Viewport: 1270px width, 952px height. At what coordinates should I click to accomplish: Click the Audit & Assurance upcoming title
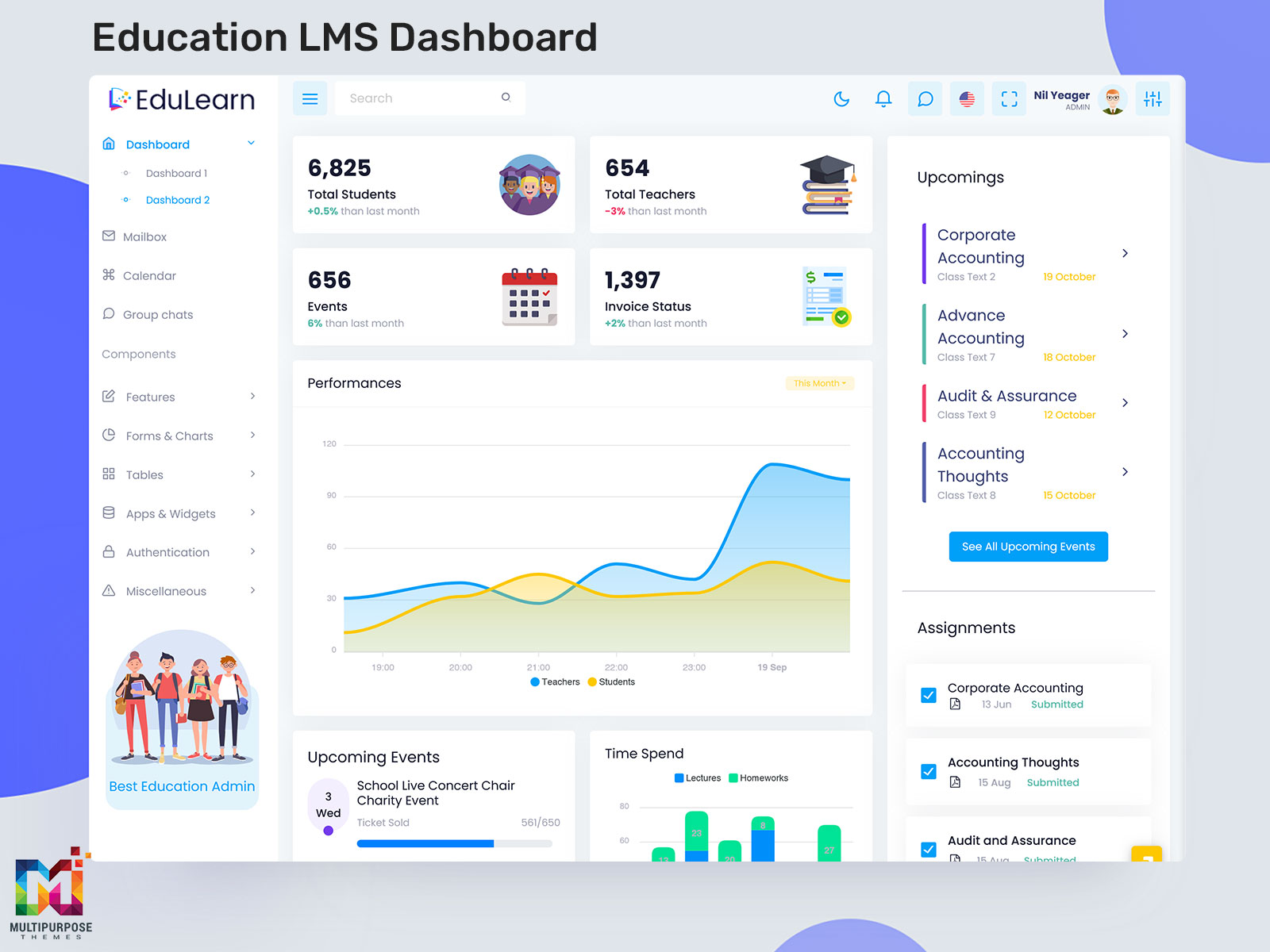click(x=1006, y=396)
